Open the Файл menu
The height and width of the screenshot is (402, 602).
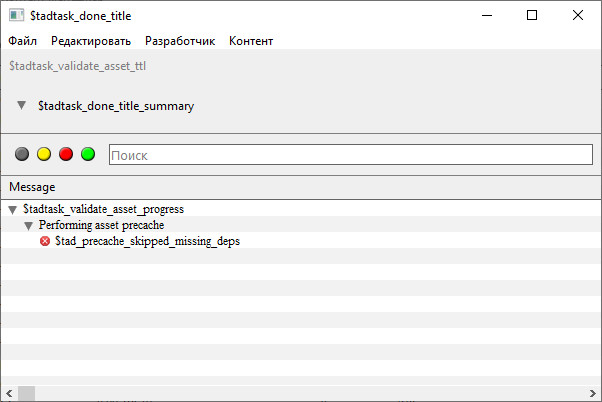(23, 41)
